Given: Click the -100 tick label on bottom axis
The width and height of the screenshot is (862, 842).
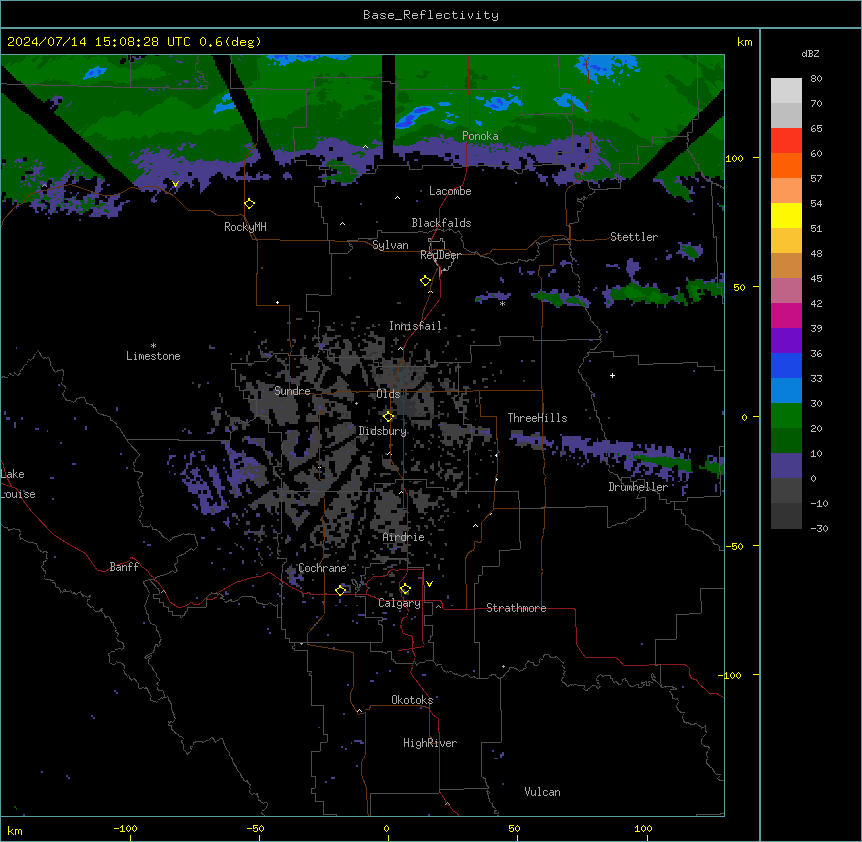Looking at the screenshot, I should pyautogui.click(x=125, y=828).
